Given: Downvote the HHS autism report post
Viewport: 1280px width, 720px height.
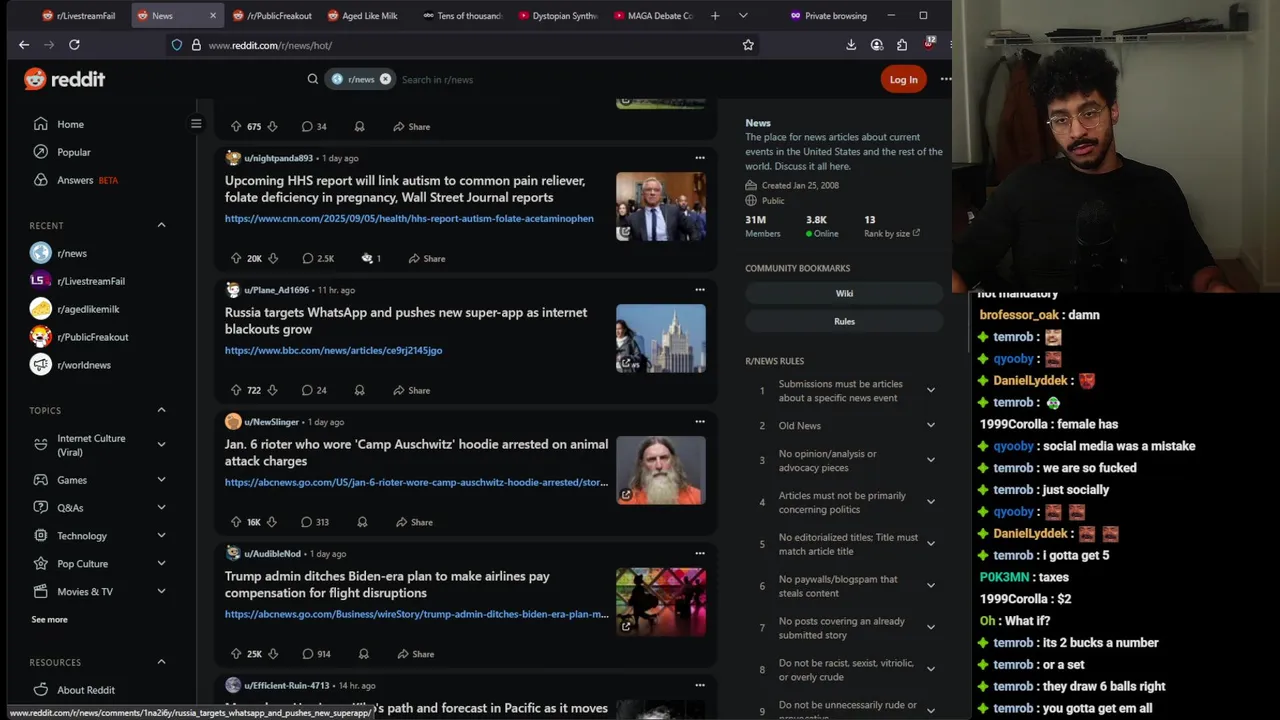Looking at the screenshot, I should [x=272, y=258].
